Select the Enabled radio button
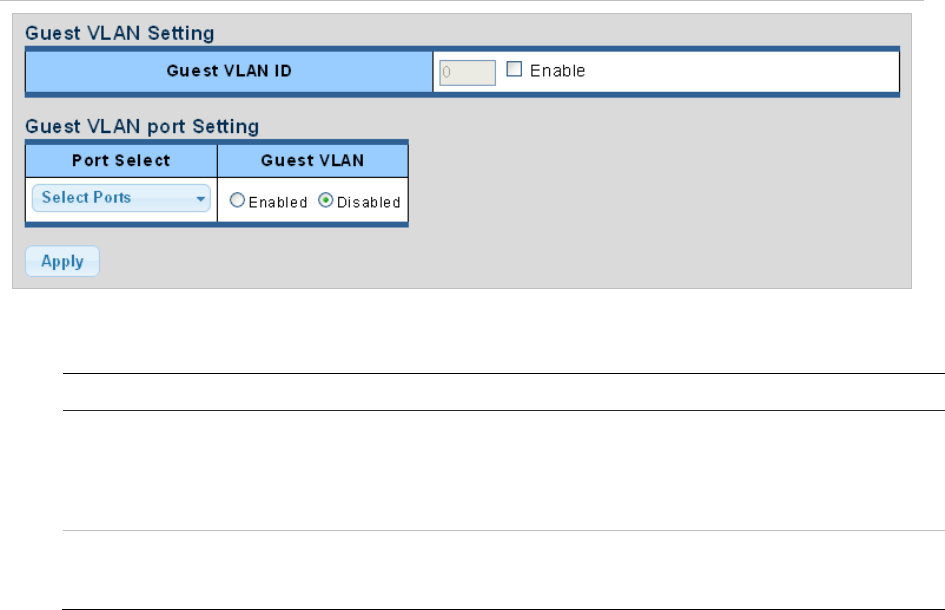945x610 pixels. 237,201
